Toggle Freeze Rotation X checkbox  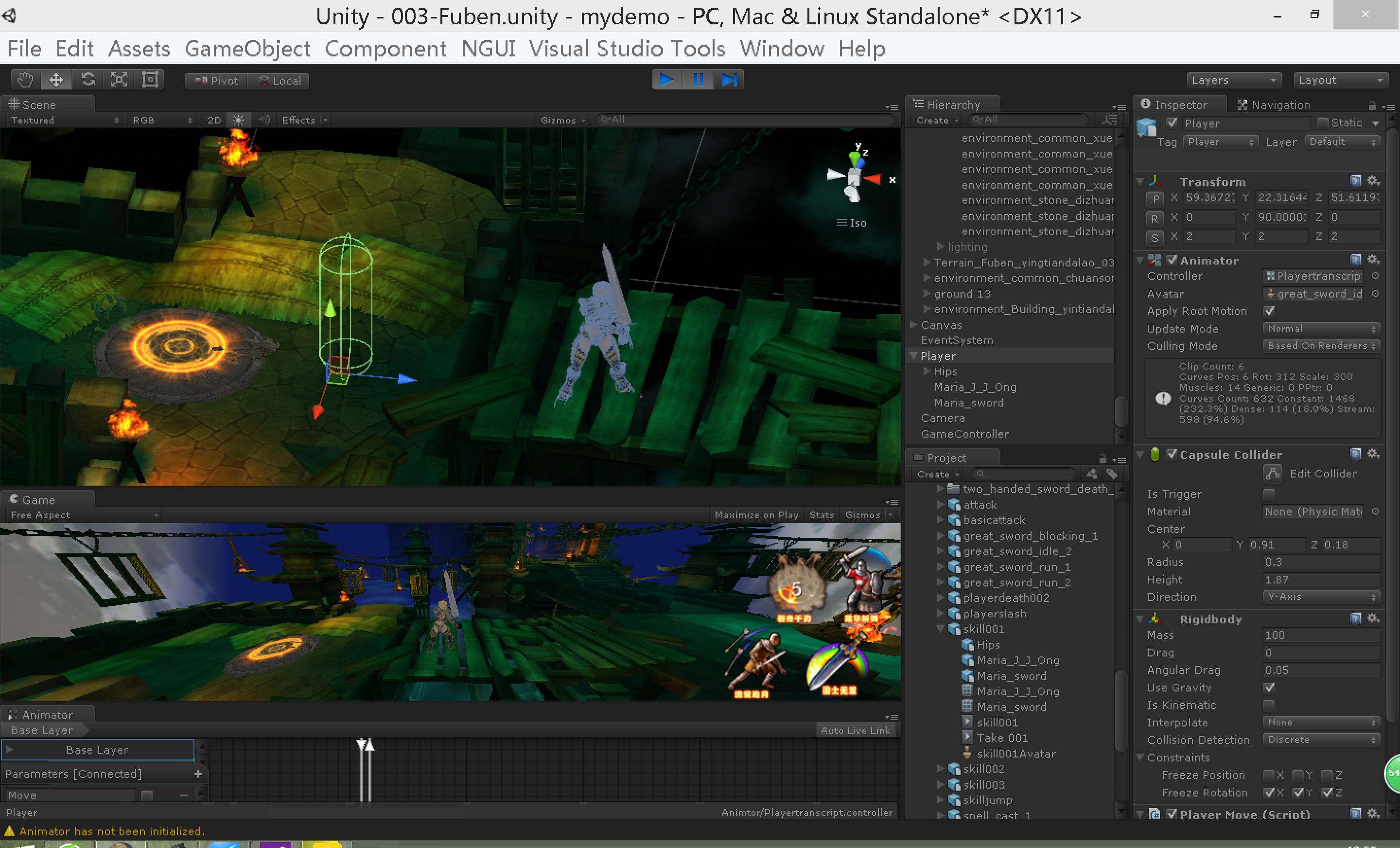pyautogui.click(x=1269, y=792)
